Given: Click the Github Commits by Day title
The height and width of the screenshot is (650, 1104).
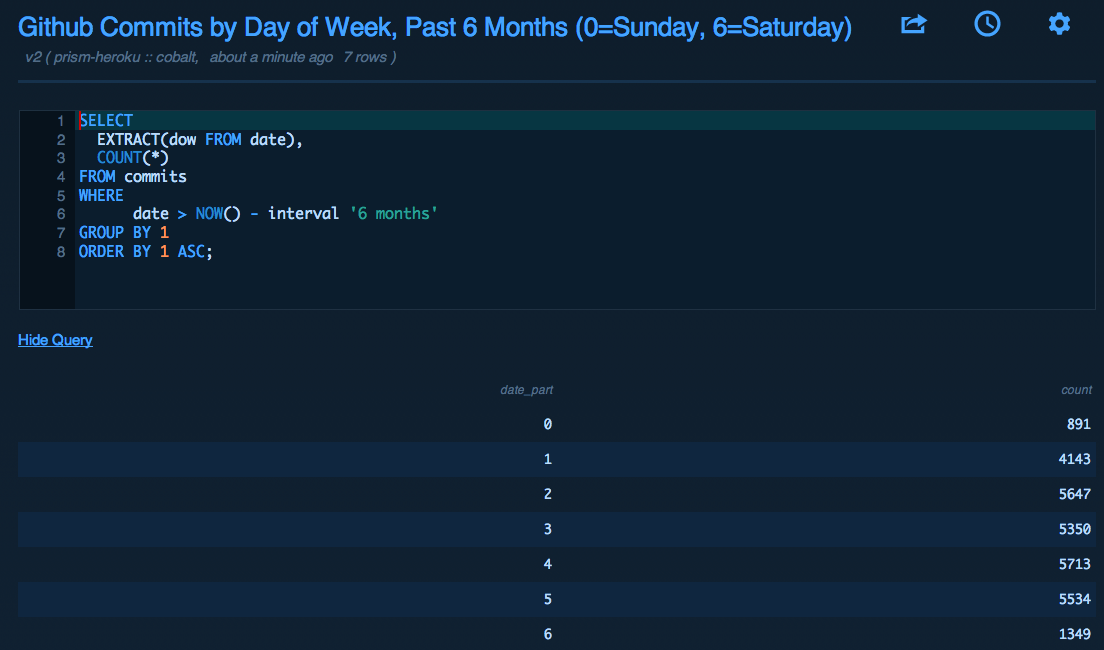Looking at the screenshot, I should pos(435,27).
